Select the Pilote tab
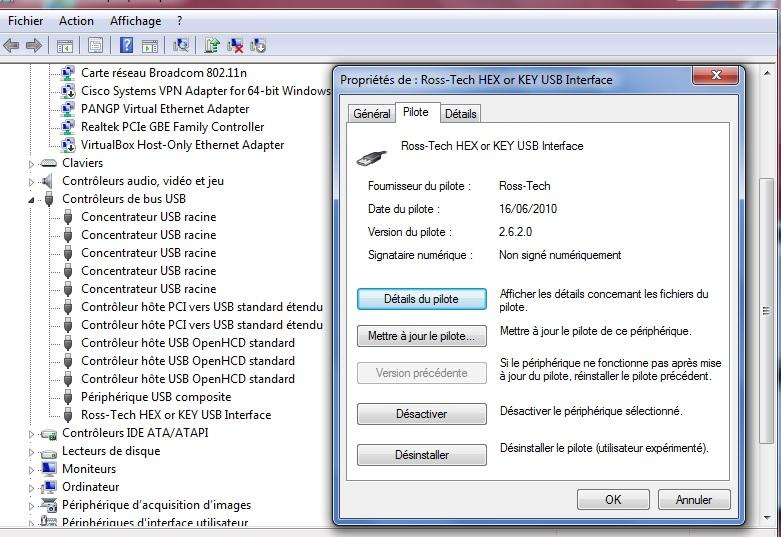This screenshot has width=781, height=537. [416, 112]
